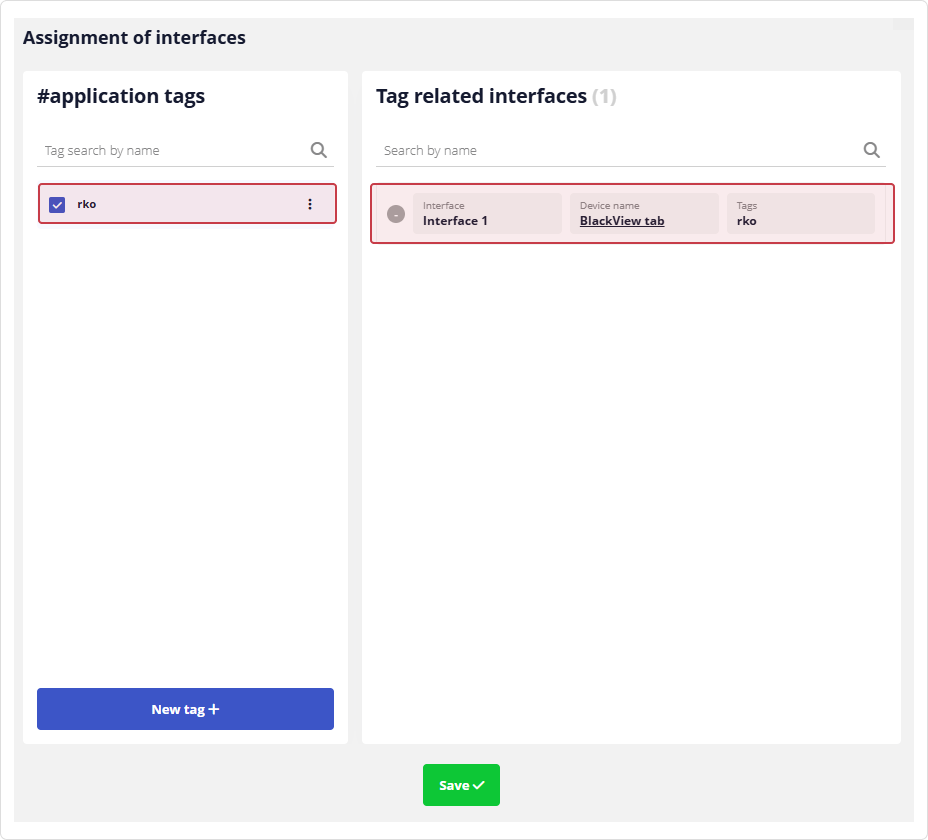Image resolution: width=928 pixels, height=840 pixels.
Task: Uncheck the rko tag checkbox
Action: tap(57, 203)
